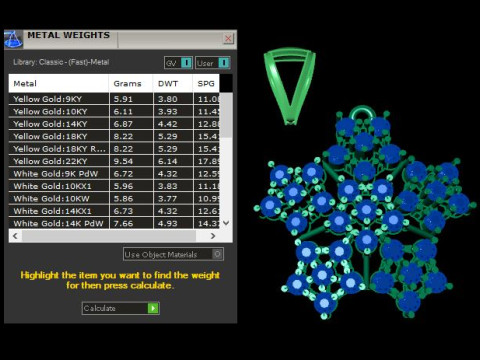Select the White Gold:10KX1 row
The height and width of the screenshot is (360, 480).
tap(114, 186)
